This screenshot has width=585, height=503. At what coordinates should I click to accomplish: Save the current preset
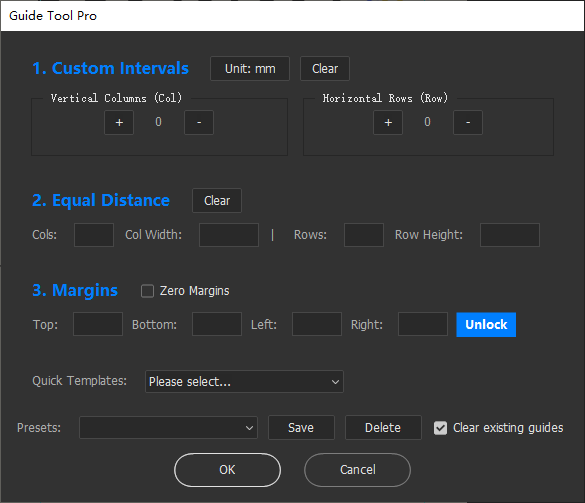301,428
